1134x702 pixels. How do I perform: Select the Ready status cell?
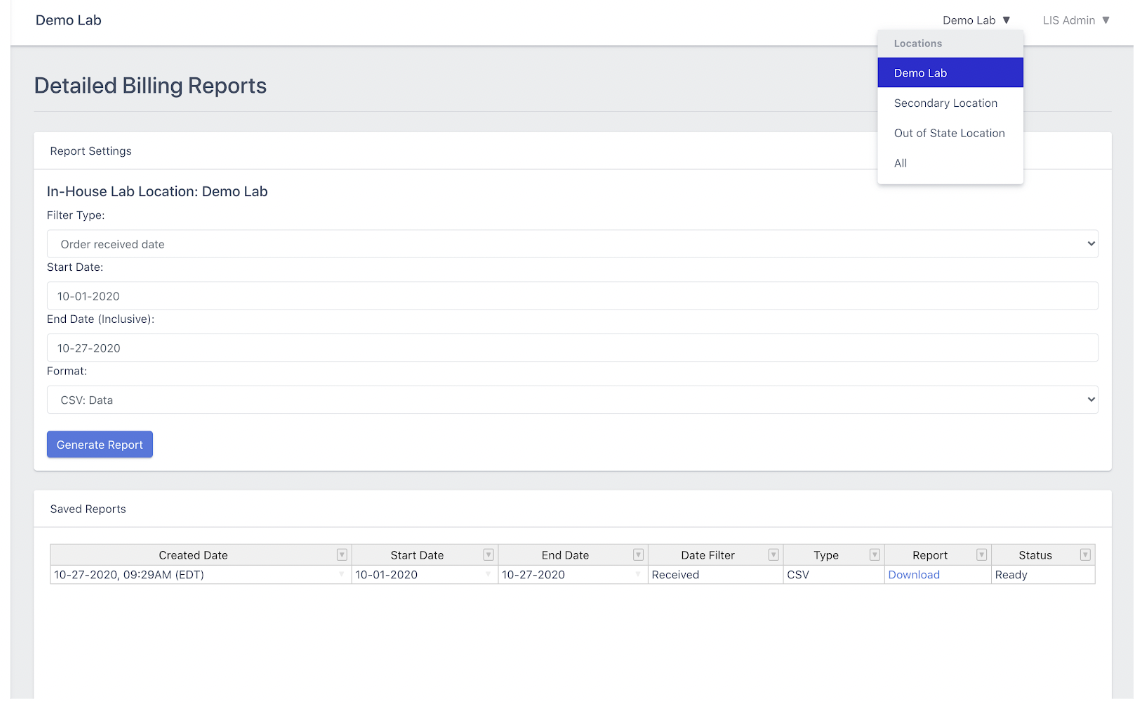click(1043, 575)
